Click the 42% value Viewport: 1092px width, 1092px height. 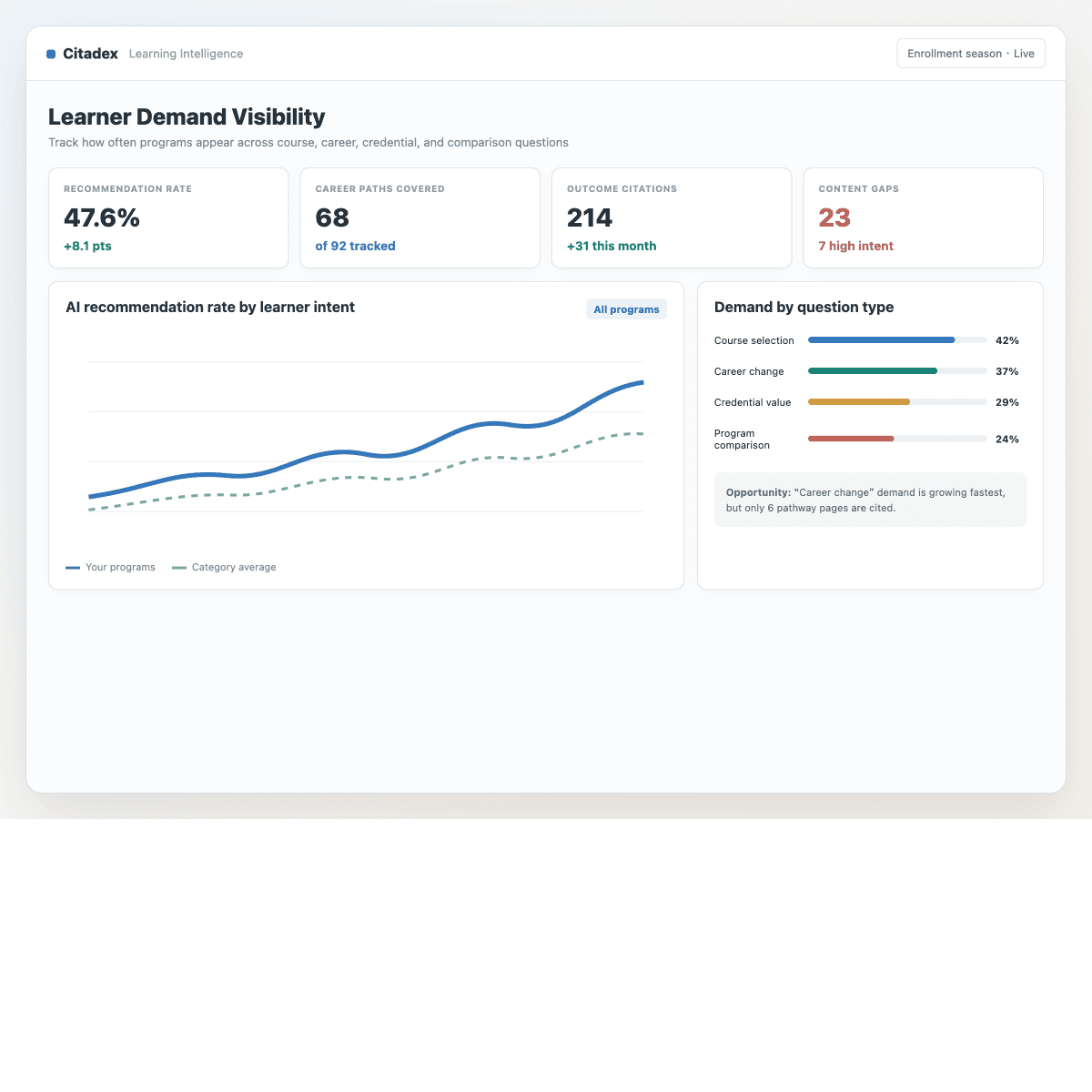pos(1006,340)
